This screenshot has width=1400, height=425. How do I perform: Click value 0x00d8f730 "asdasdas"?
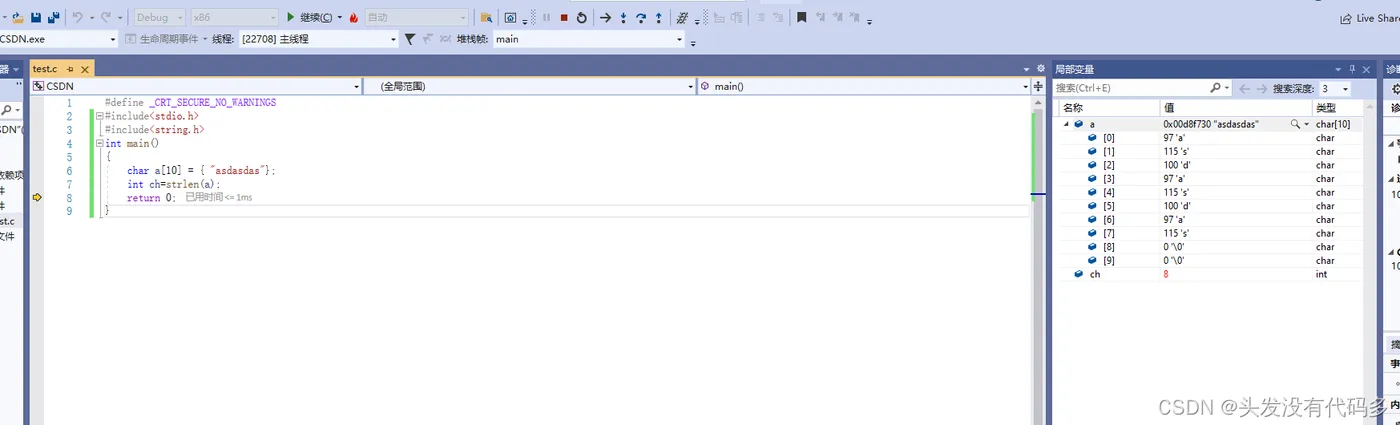tap(1210, 124)
